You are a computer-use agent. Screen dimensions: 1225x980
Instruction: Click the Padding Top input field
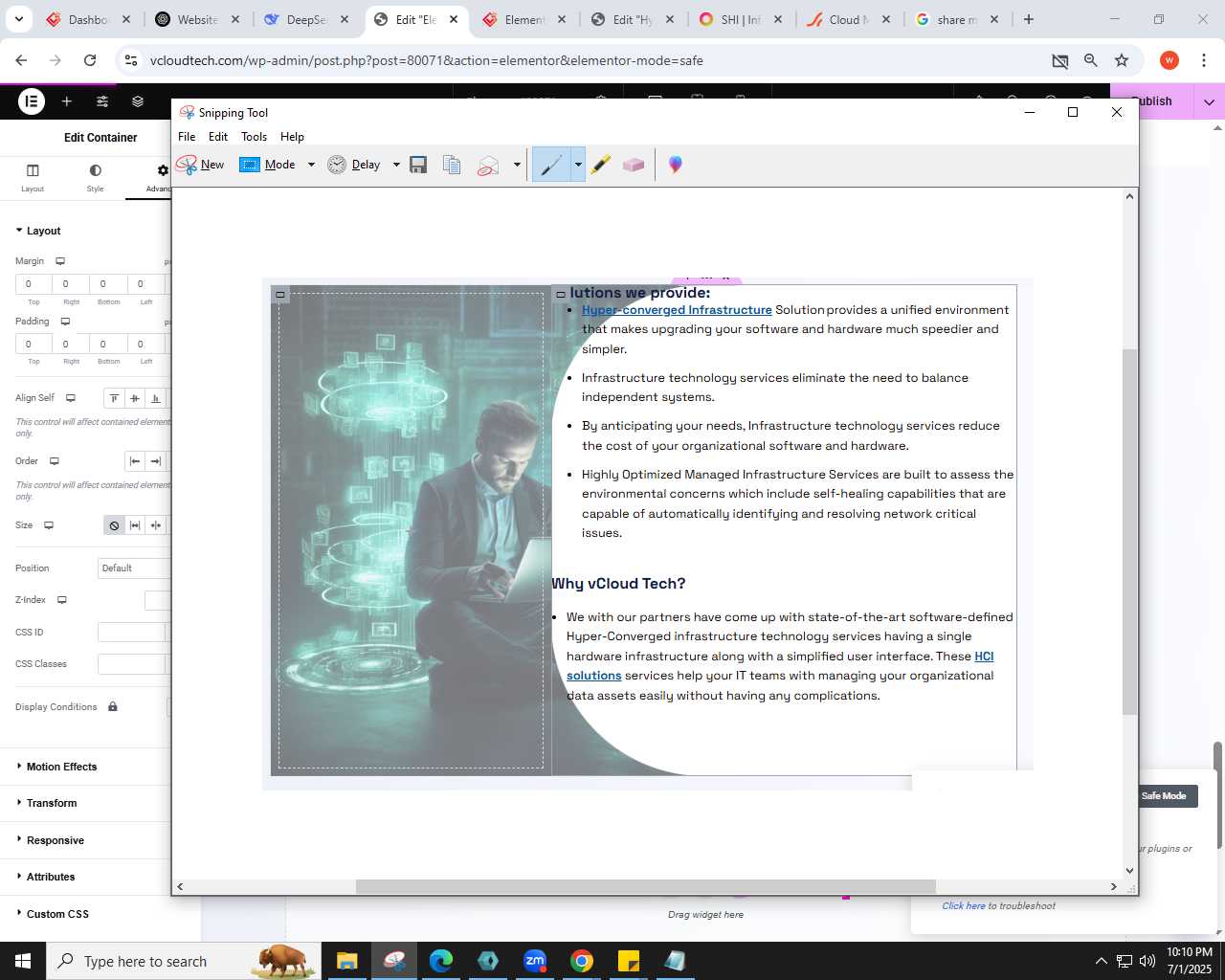(33, 344)
